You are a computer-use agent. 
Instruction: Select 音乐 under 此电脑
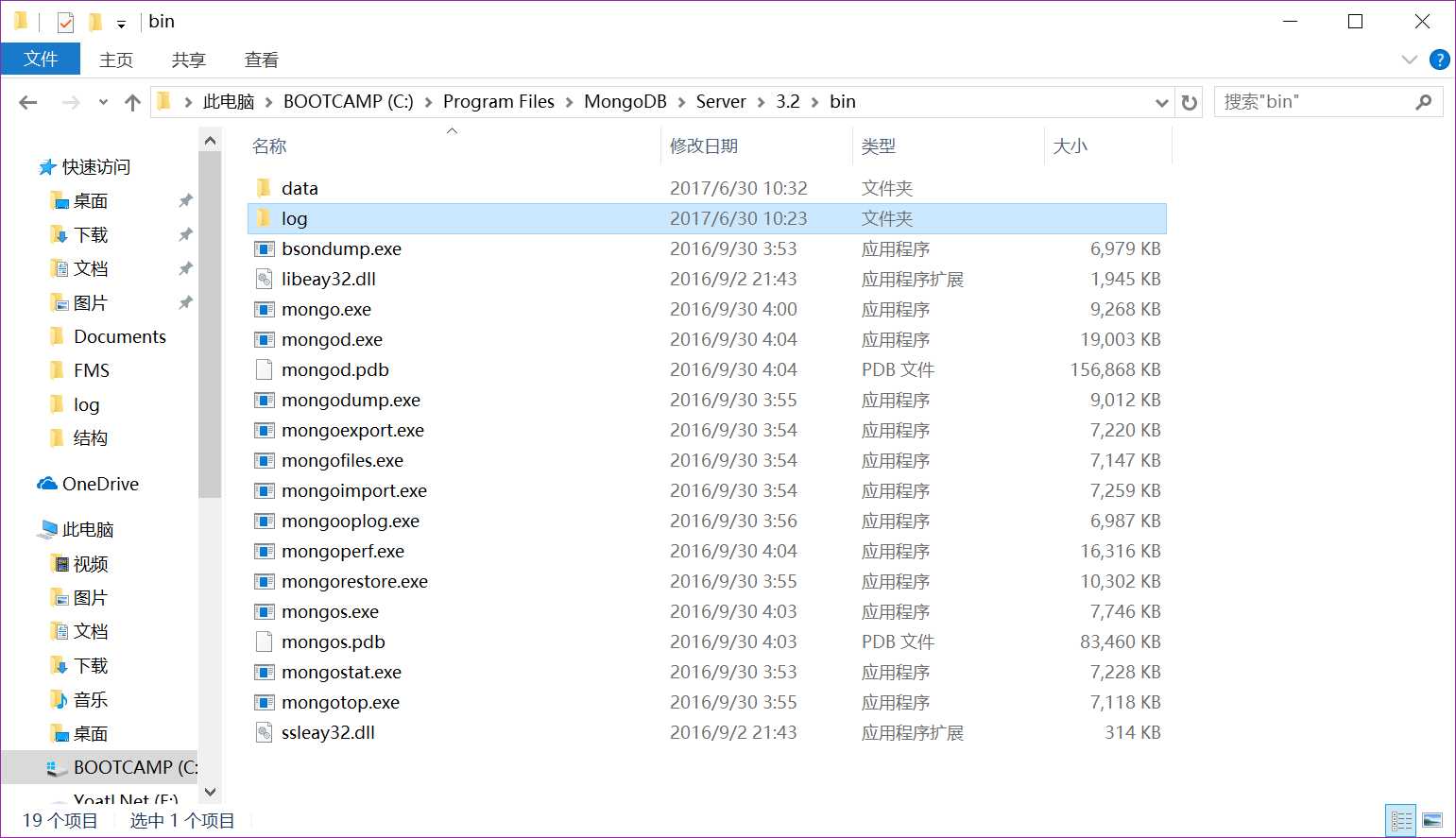click(x=91, y=700)
